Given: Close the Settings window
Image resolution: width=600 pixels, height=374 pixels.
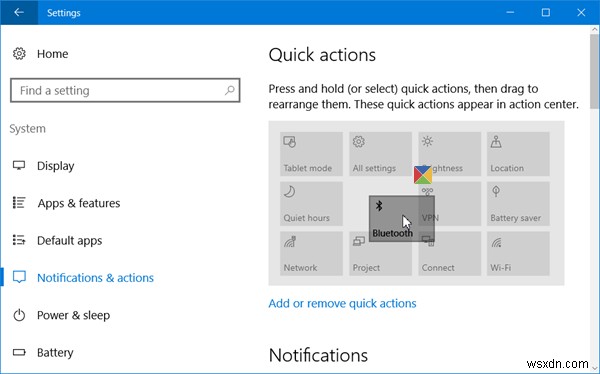Looking at the screenshot, I should [581, 12].
